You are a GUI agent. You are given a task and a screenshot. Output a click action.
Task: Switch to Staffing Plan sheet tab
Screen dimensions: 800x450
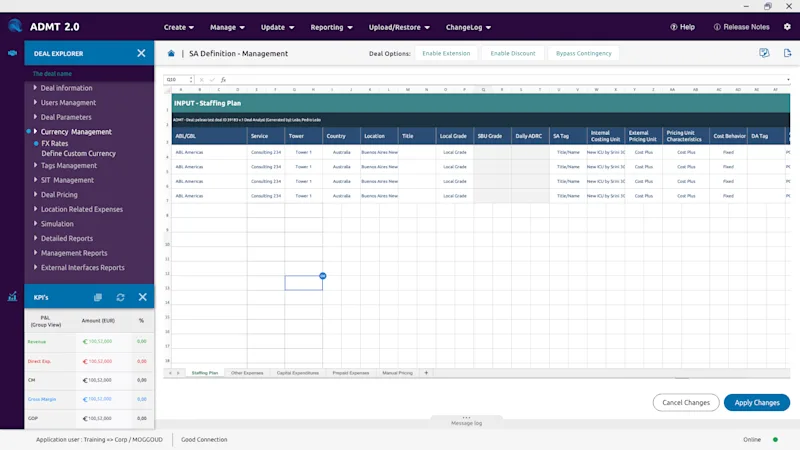click(205, 373)
